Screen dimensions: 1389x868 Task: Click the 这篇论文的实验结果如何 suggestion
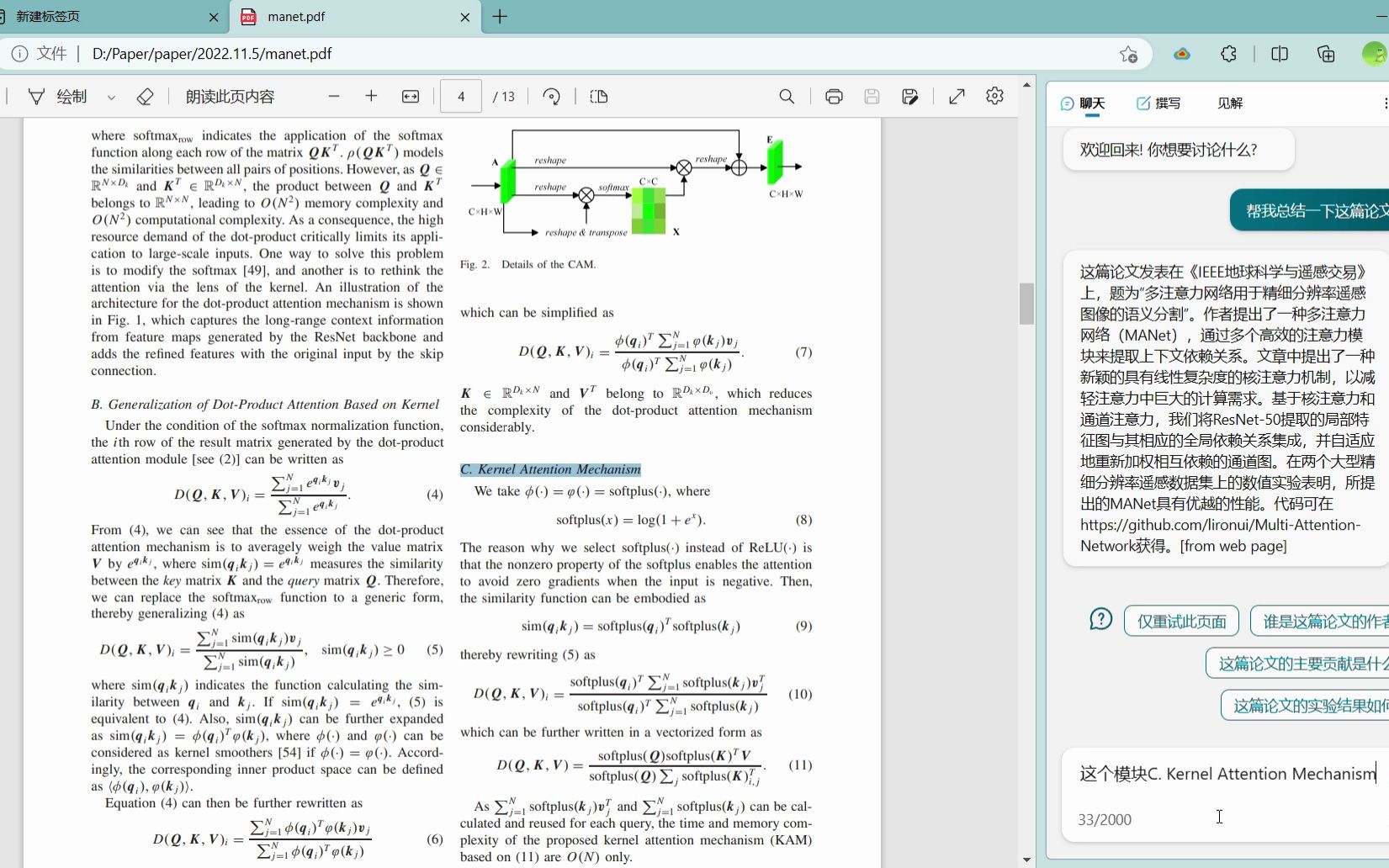(x=1305, y=706)
